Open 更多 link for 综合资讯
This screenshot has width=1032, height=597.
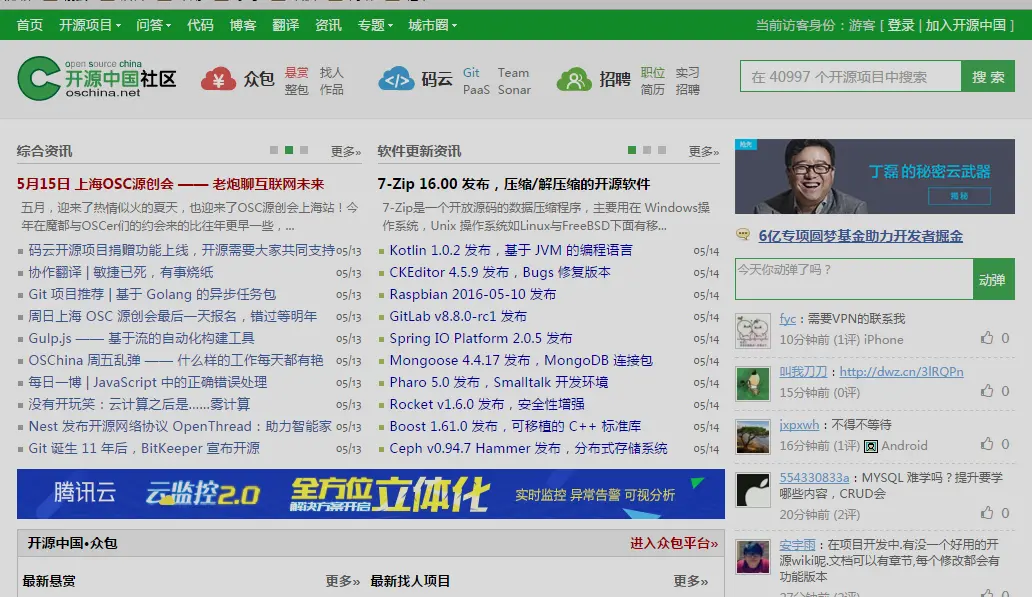[x=346, y=151]
